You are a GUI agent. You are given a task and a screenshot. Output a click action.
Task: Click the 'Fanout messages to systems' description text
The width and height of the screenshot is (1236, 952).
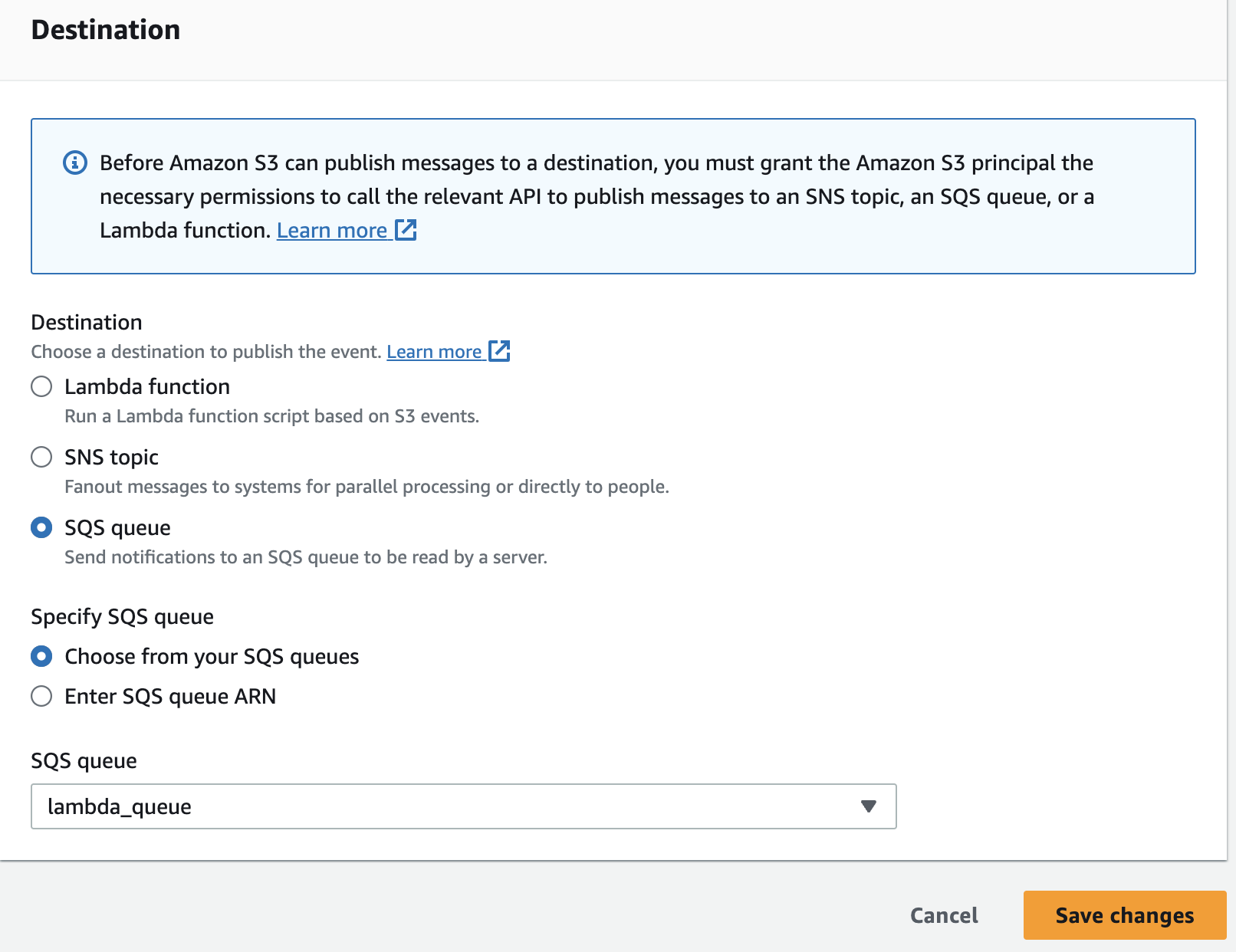[x=367, y=487]
